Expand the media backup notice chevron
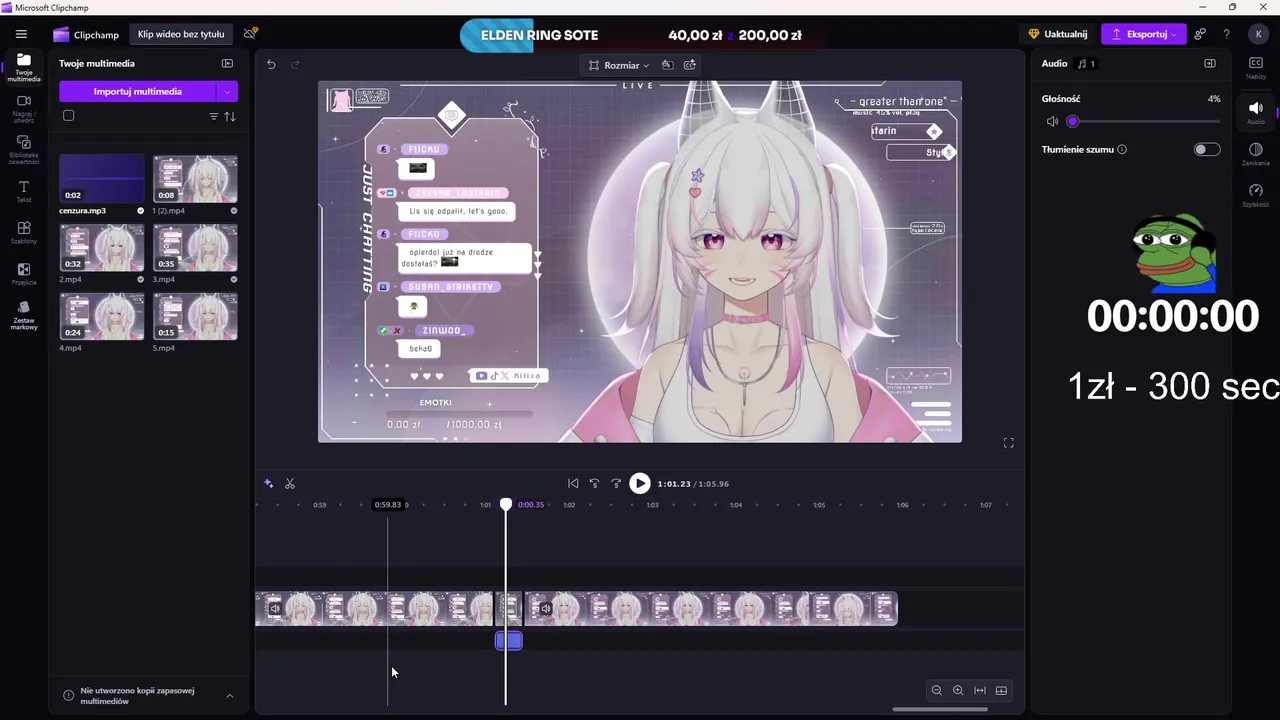The image size is (1280, 720). [230, 696]
